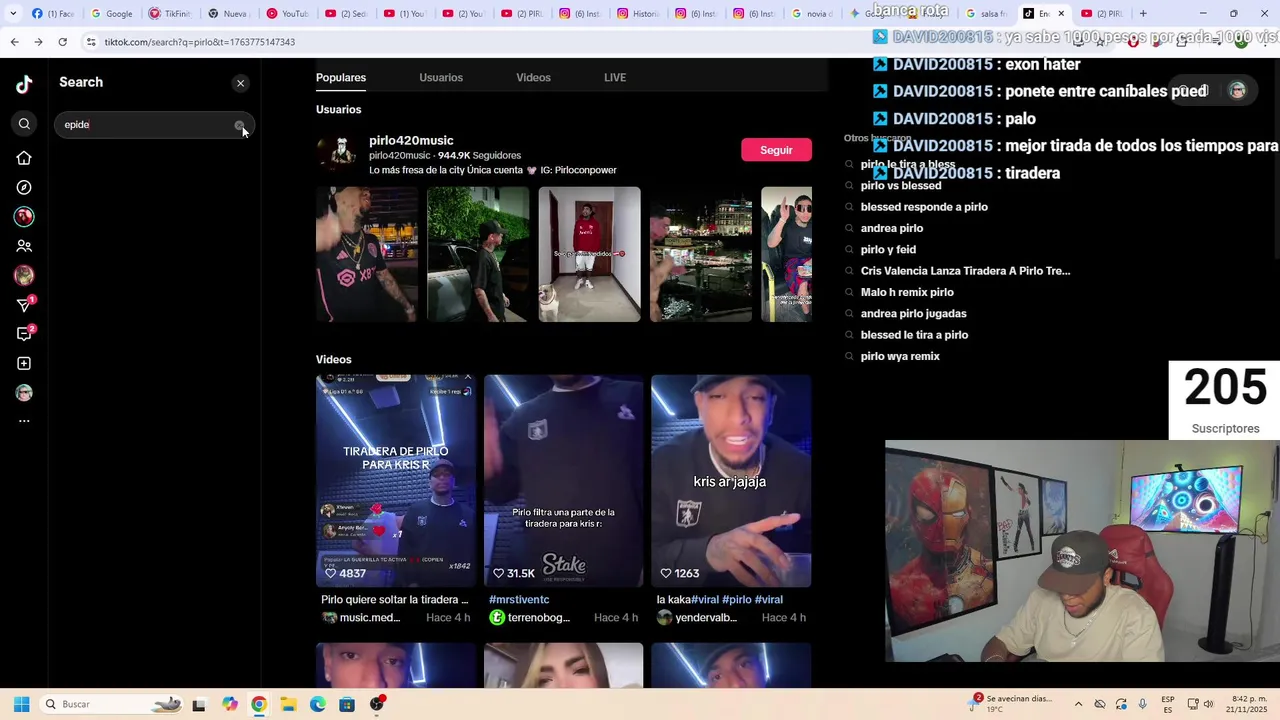
Task: Open the weather widget showing 19°C
Action: [1012, 704]
